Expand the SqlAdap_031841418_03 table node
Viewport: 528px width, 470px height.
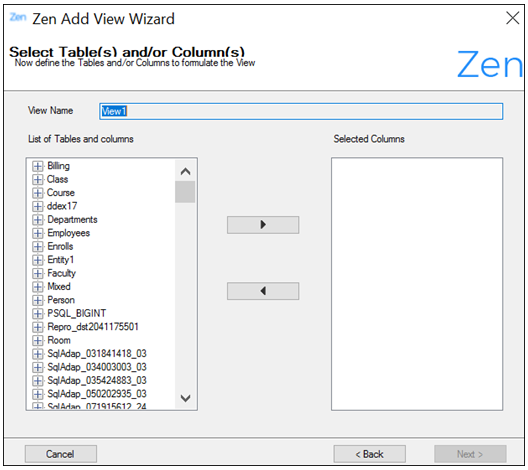click(x=38, y=354)
